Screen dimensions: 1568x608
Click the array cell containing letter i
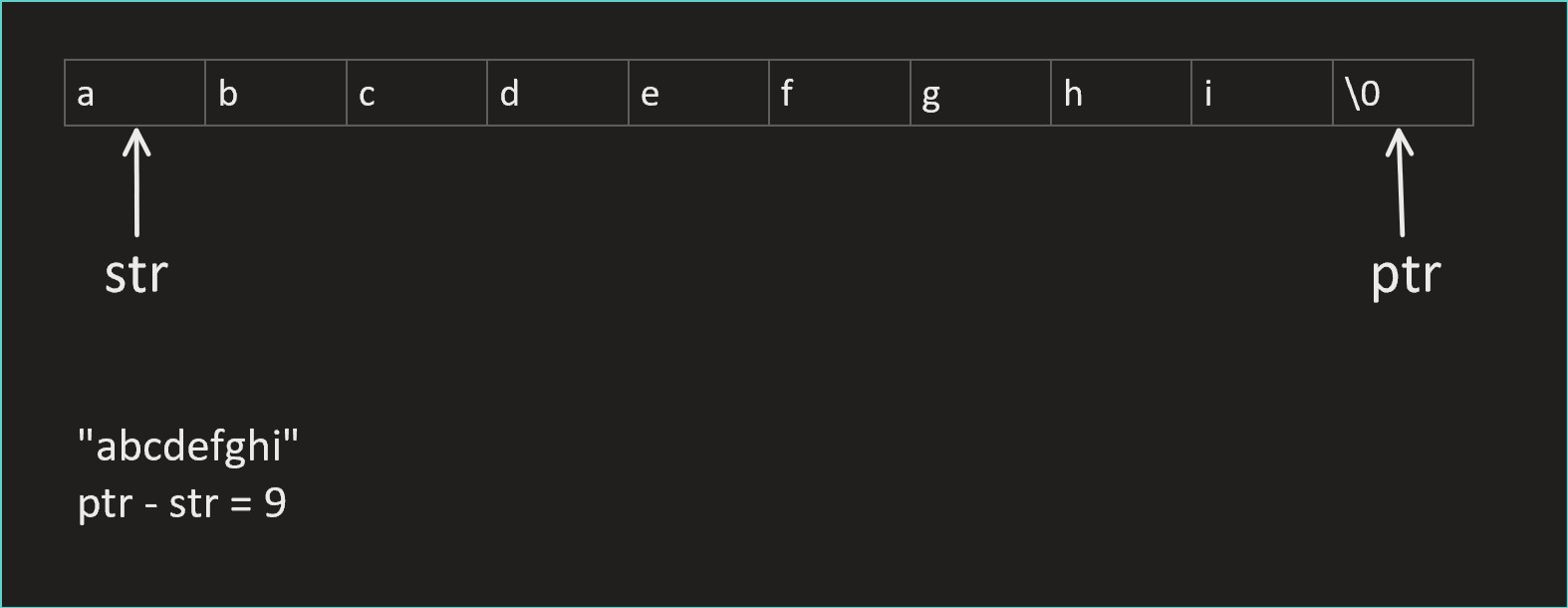1262,93
